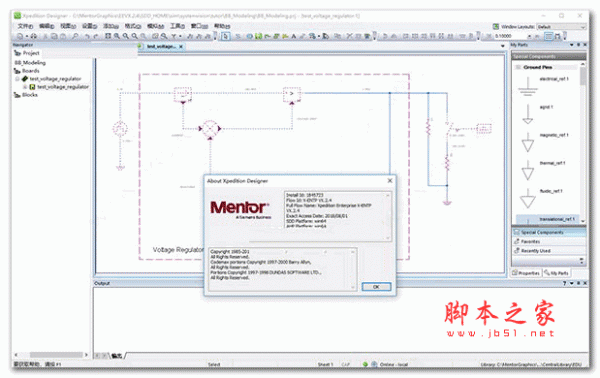Expand the test_voltage_regulator schematic sheet node
Viewport: 600px width, 378px height.
pos(25,87)
